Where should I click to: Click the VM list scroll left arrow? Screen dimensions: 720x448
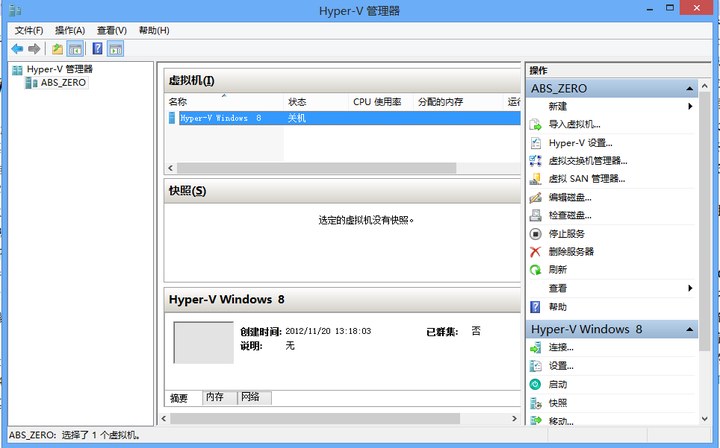click(170, 168)
